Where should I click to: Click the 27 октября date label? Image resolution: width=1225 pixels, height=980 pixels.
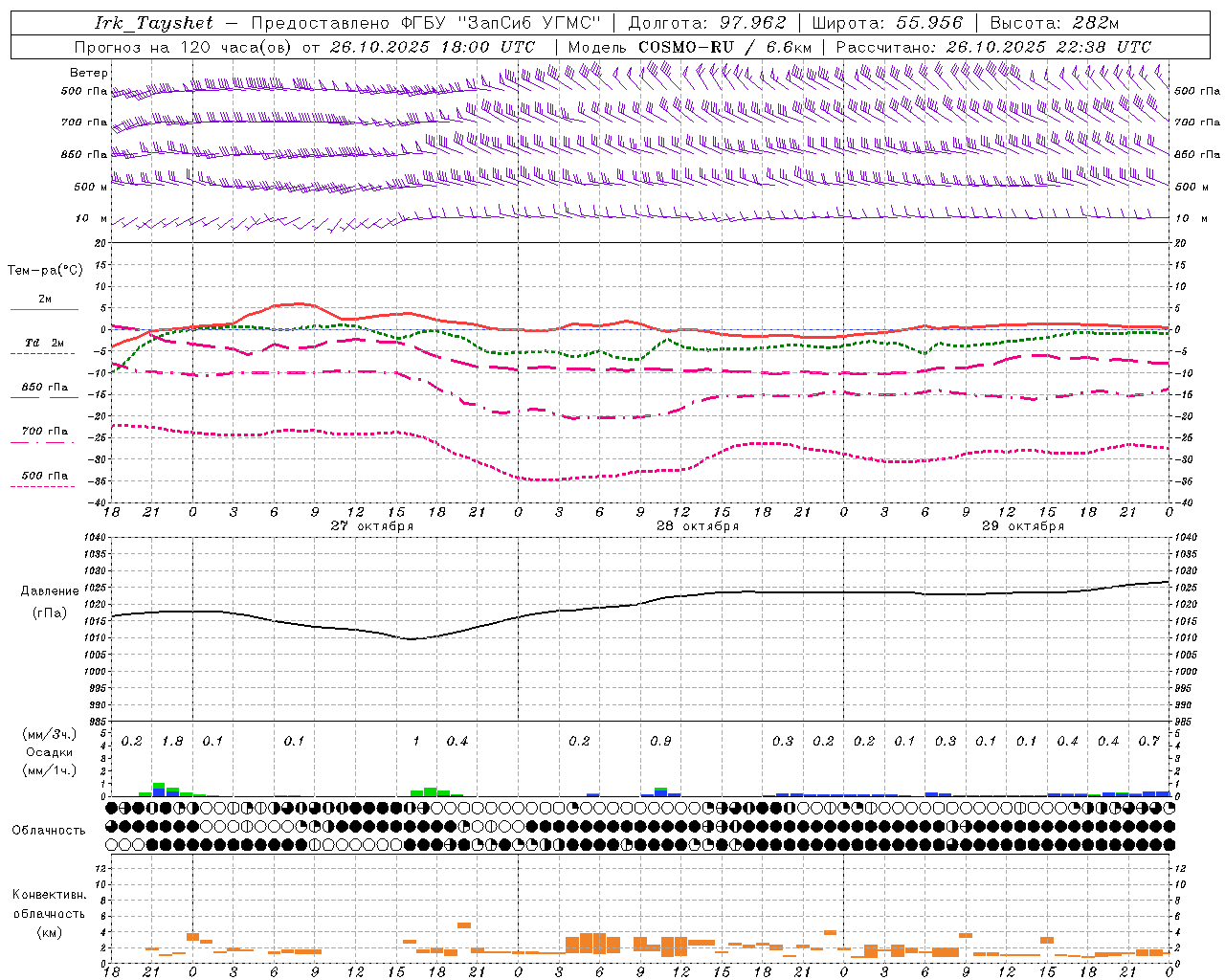click(371, 526)
